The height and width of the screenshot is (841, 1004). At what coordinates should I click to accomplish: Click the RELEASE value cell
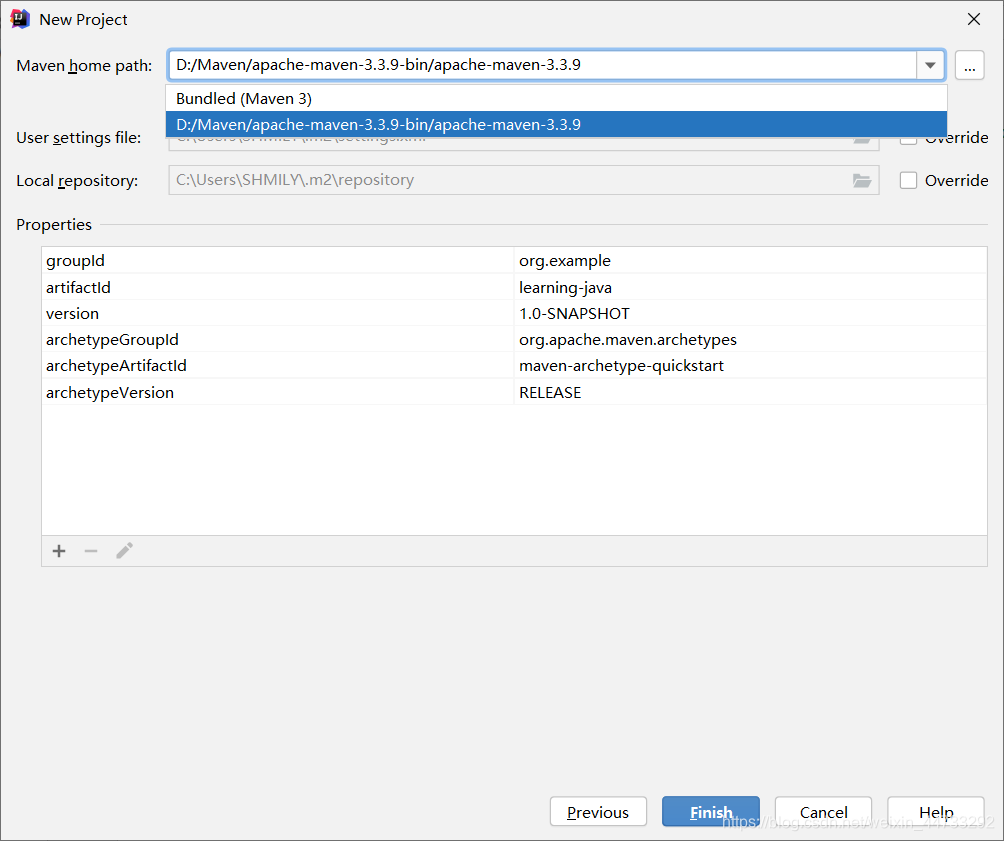point(750,393)
